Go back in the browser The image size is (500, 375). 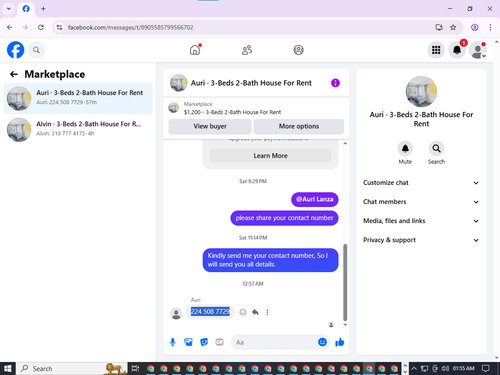[10, 27]
